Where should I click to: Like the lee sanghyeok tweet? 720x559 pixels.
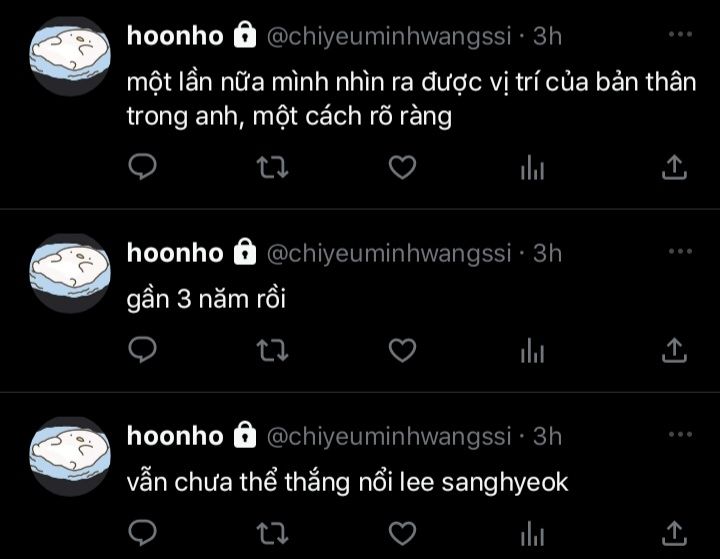(x=402, y=533)
